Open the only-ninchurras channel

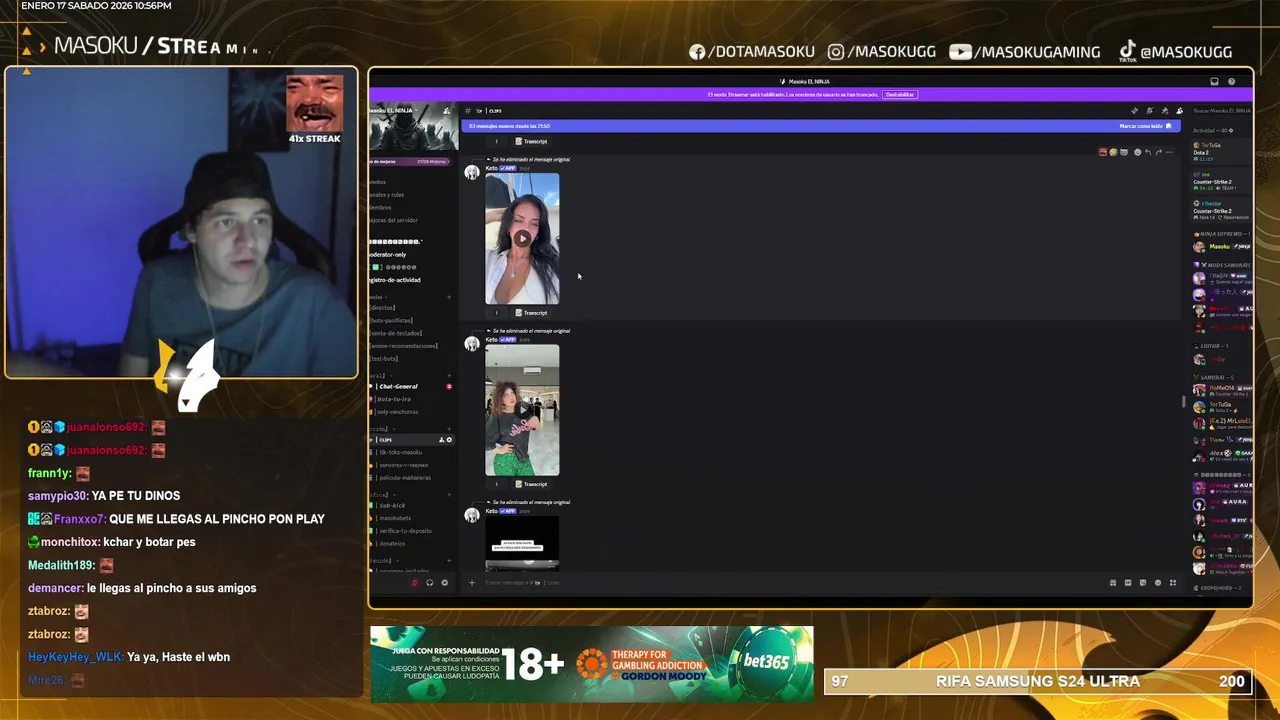click(398, 412)
